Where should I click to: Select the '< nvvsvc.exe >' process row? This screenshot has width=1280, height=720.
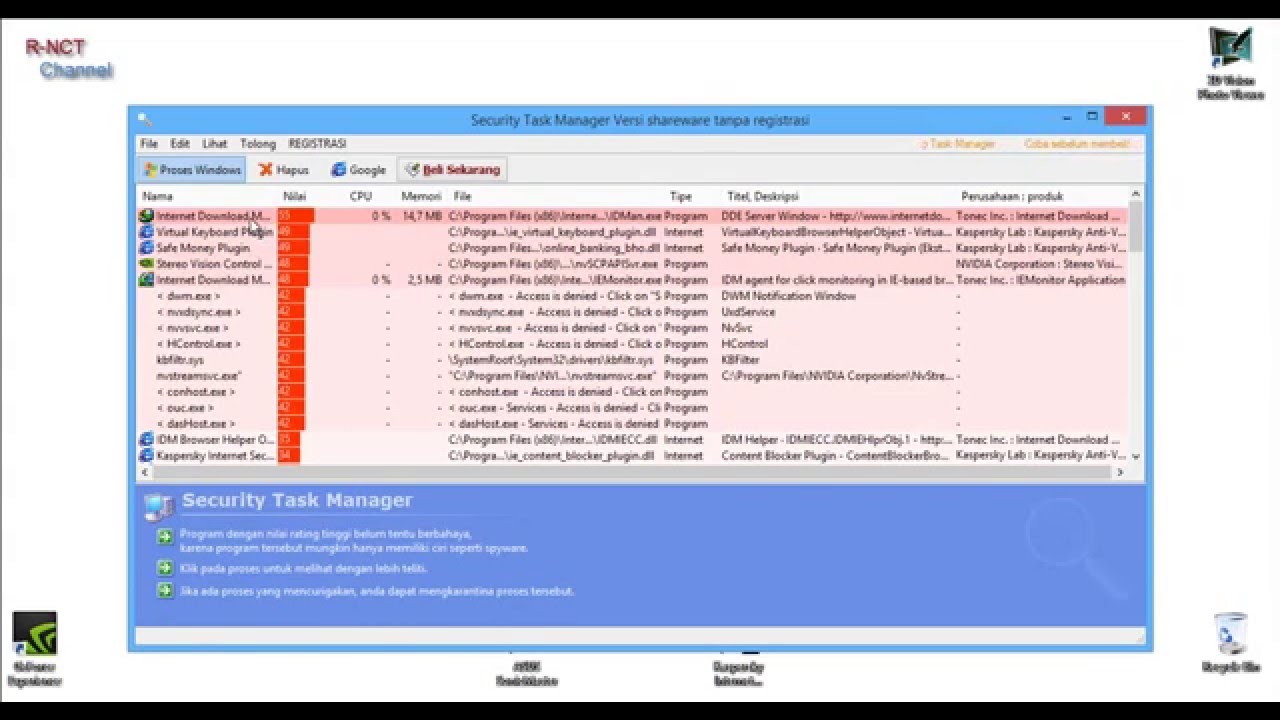[x=632, y=328]
